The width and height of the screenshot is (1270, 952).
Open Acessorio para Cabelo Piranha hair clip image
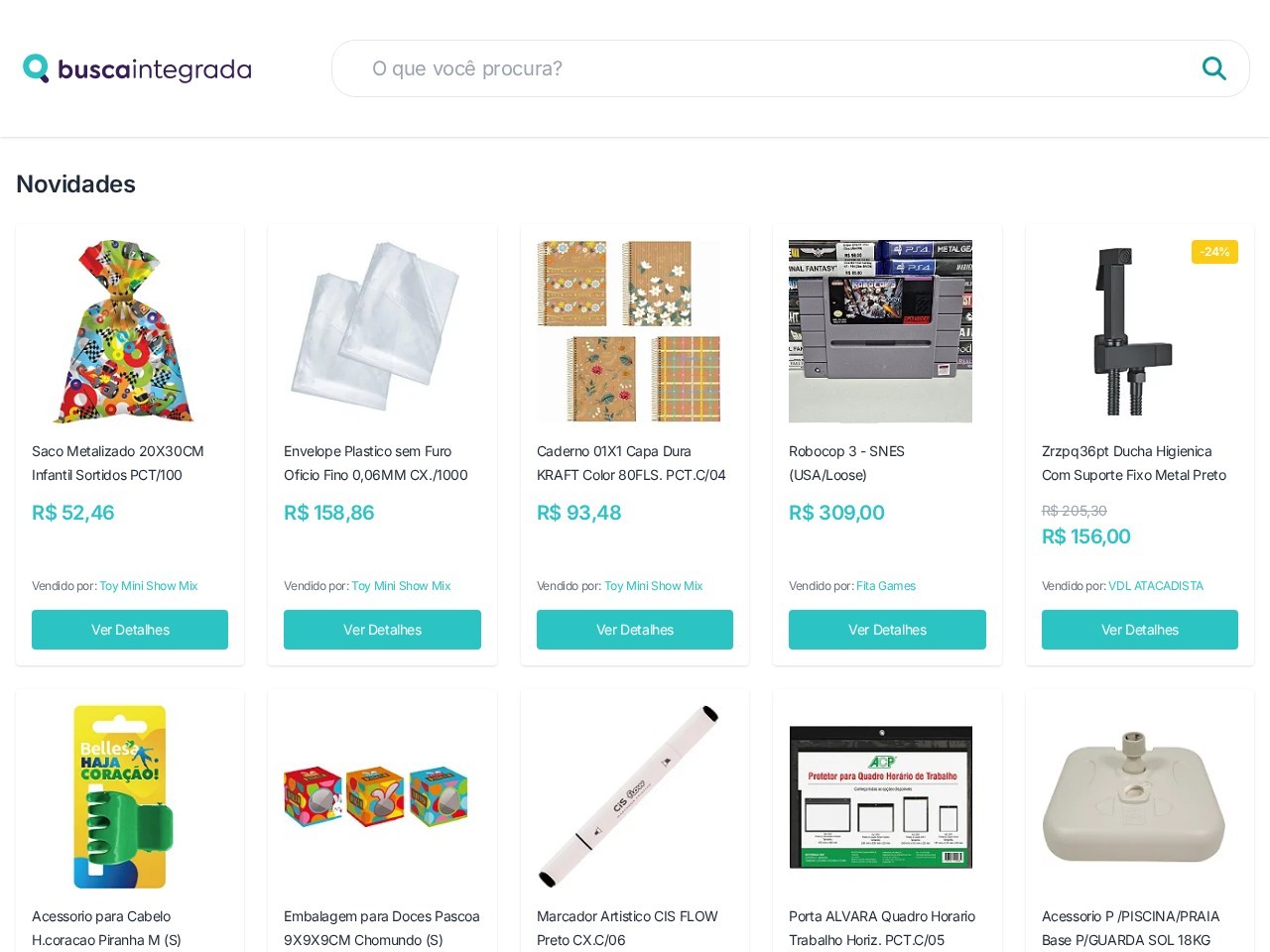pyautogui.click(x=123, y=796)
